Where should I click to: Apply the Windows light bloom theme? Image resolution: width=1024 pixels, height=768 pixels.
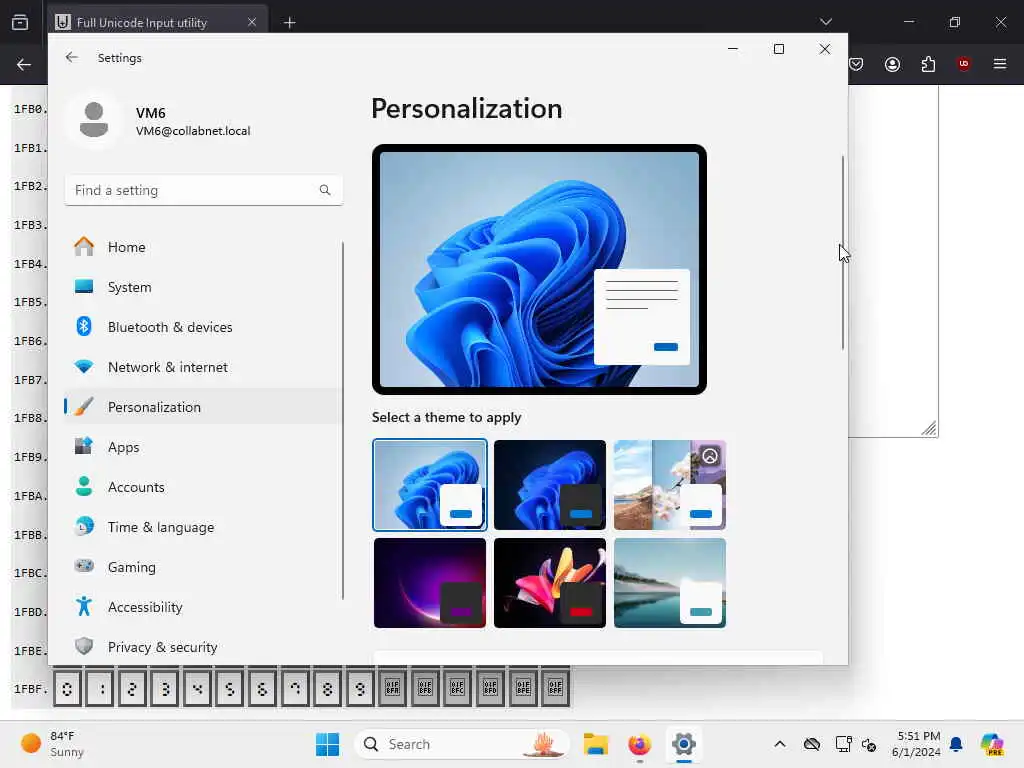pyautogui.click(x=430, y=485)
